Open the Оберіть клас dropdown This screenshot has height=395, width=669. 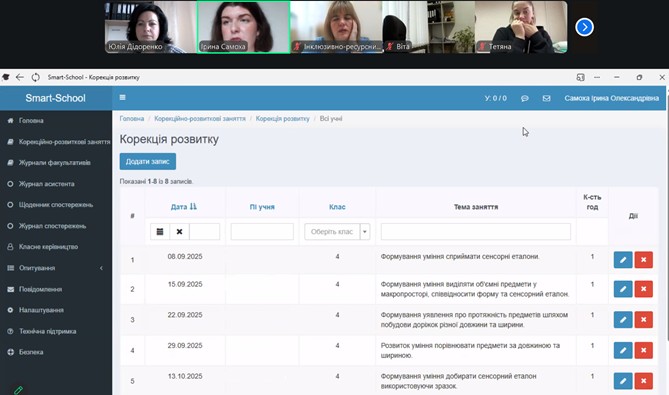click(337, 232)
